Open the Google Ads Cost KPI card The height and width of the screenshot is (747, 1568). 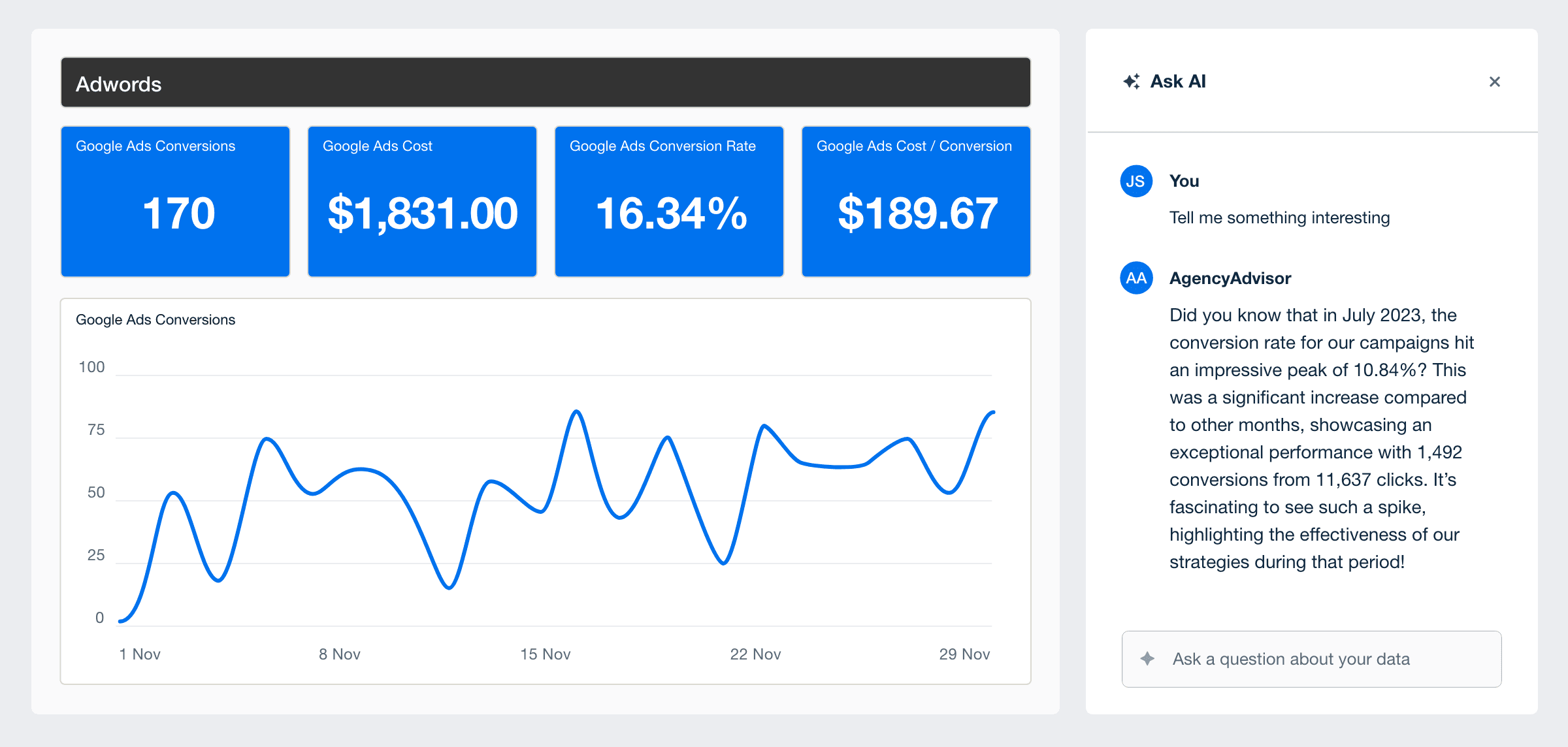point(421,202)
